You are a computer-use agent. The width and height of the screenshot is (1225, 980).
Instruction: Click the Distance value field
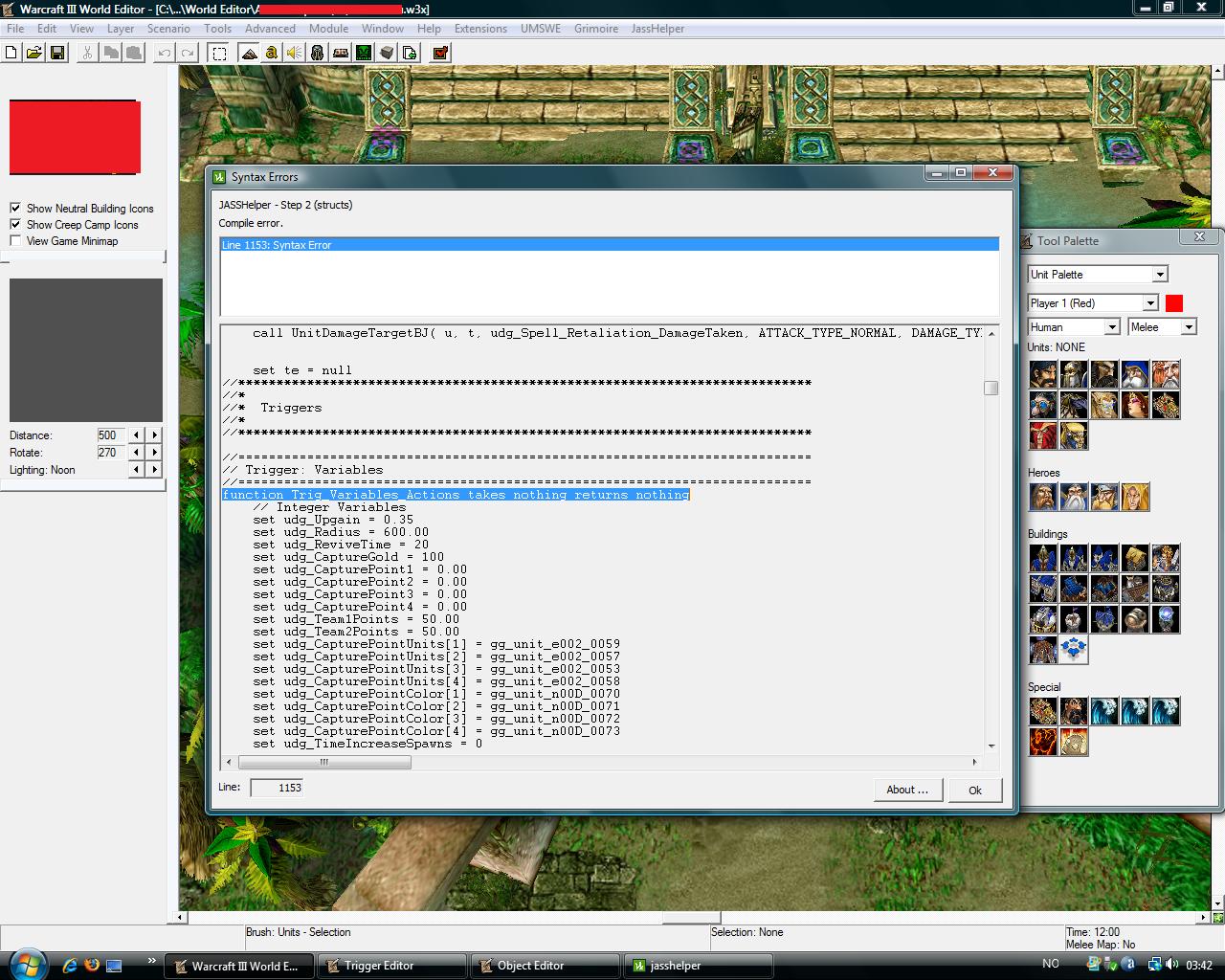[x=110, y=434]
